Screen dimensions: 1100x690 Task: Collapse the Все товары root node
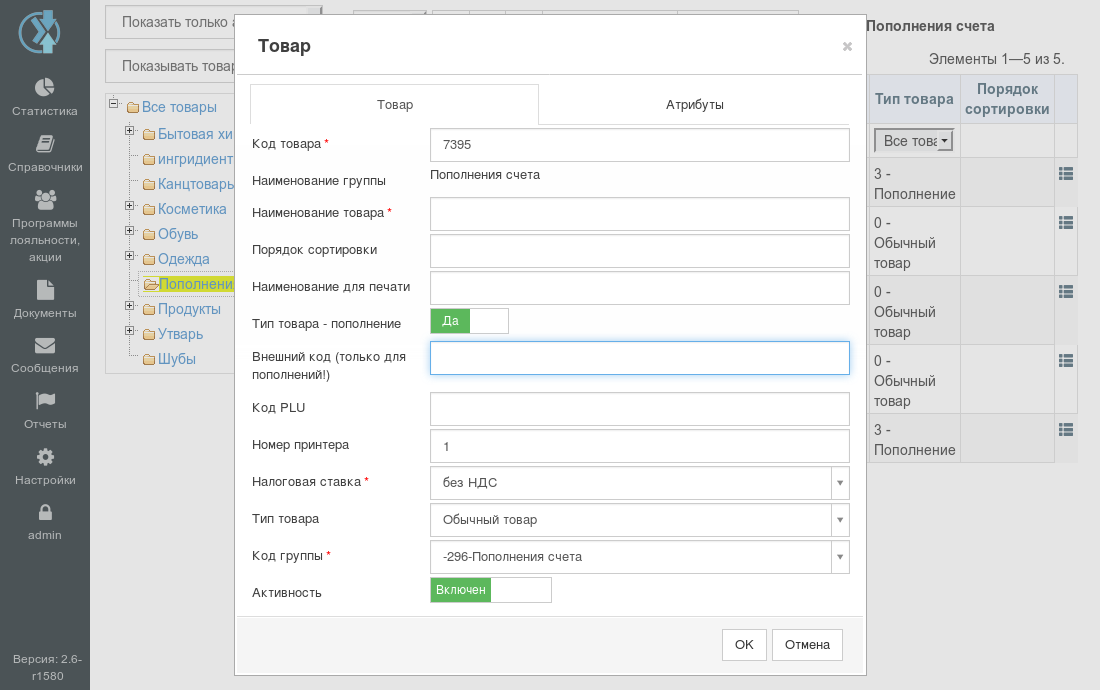[114, 104]
